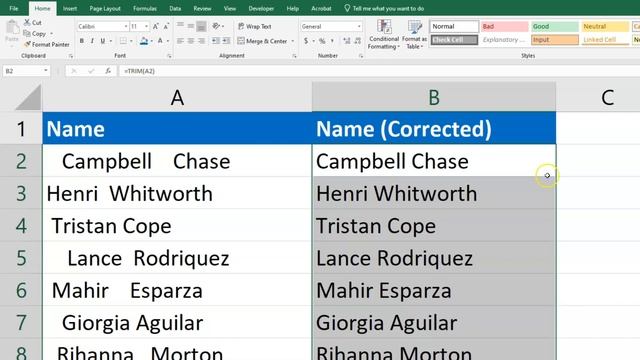Image resolution: width=640 pixels, height=360 pixels.
Task: Open the Borders button in Font group
Action: 123,41
